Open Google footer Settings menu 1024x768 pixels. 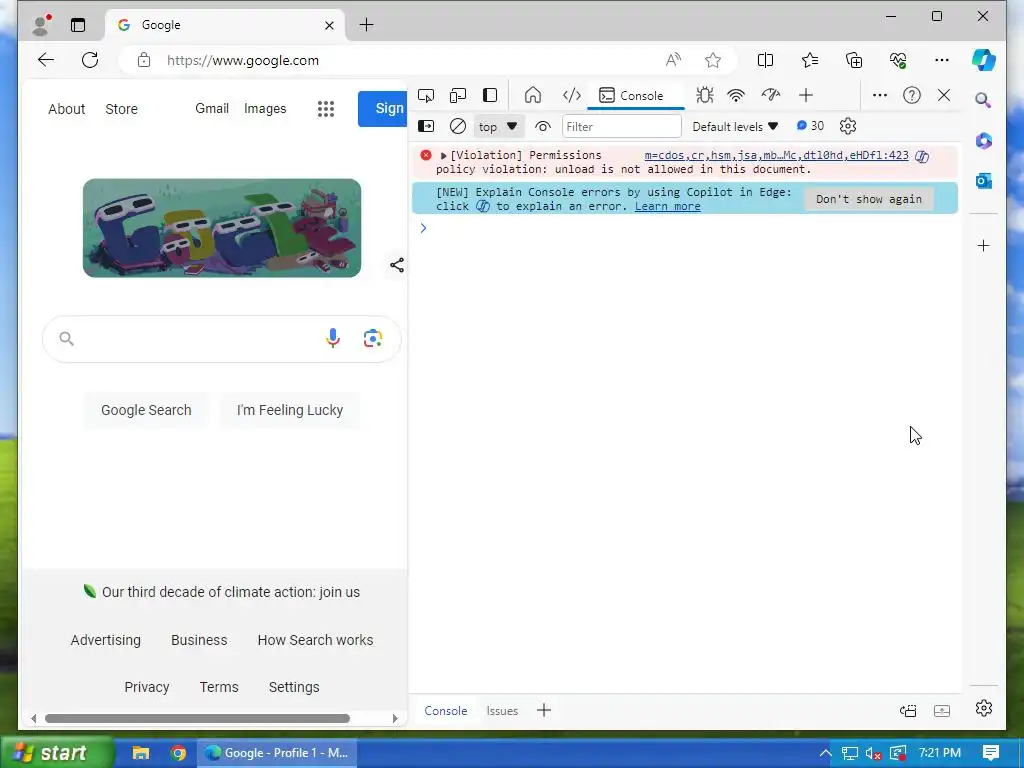click(294, 687)
